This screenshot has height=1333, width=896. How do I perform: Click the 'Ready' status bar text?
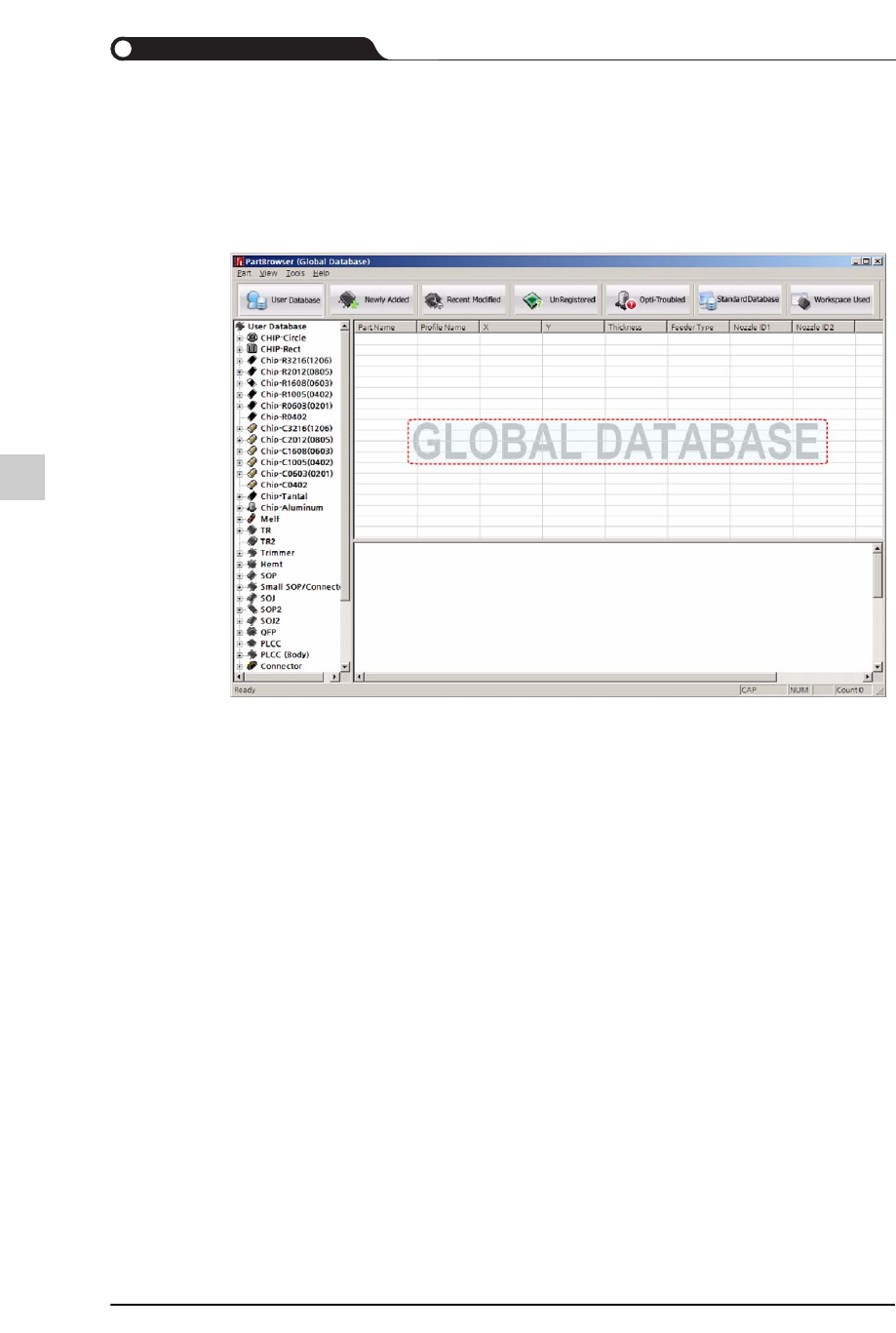(x=245, y=689)
